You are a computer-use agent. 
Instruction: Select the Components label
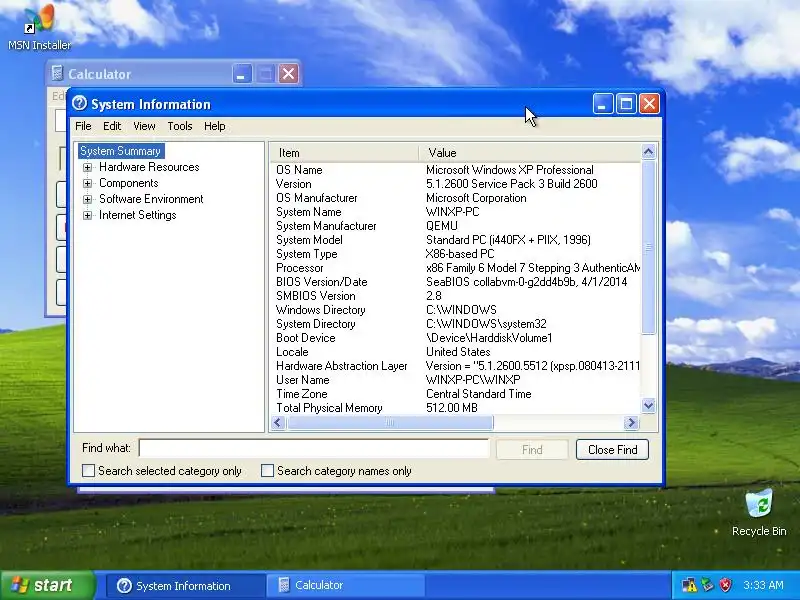point(129,183)
